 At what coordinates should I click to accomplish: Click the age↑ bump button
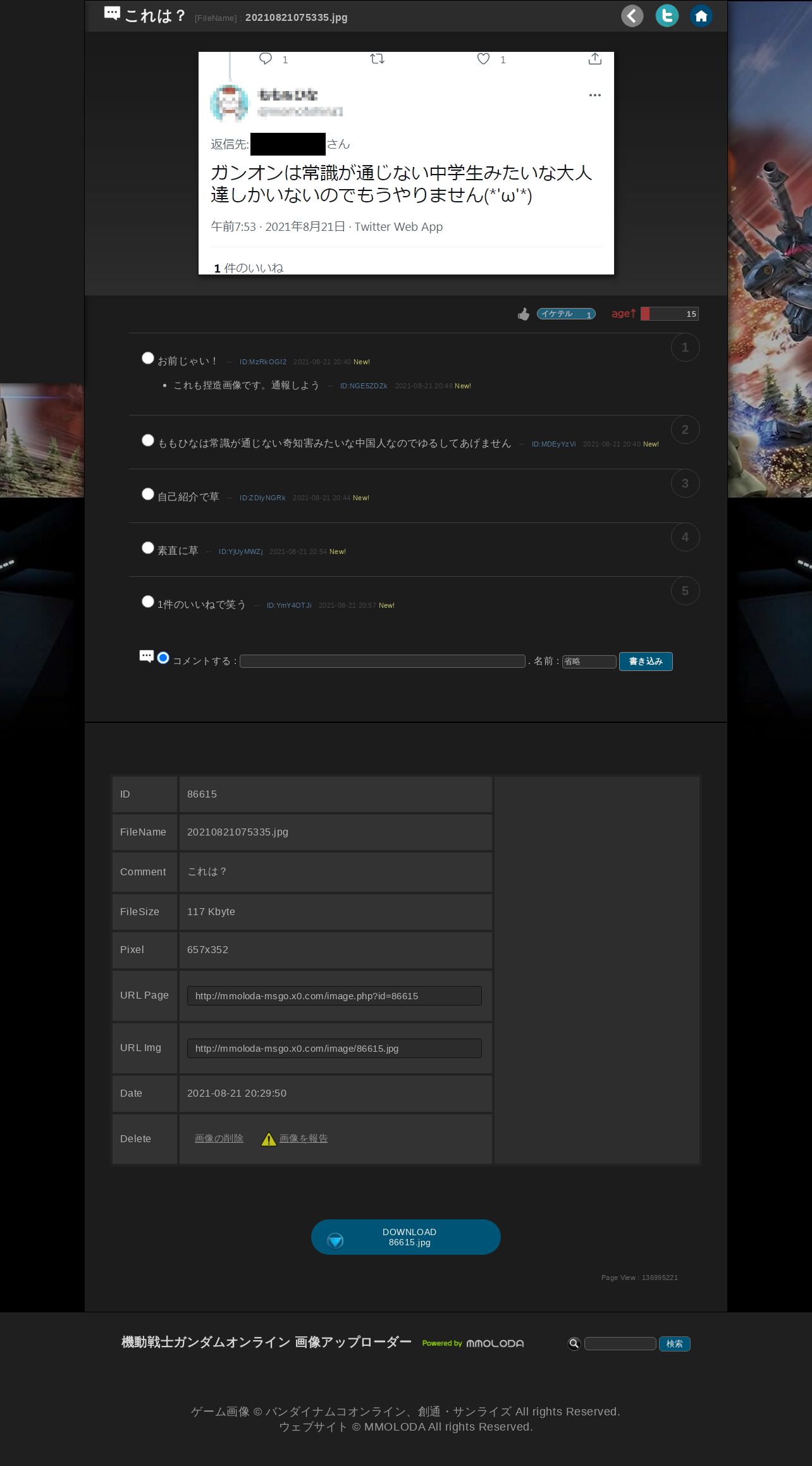point(624,313)
